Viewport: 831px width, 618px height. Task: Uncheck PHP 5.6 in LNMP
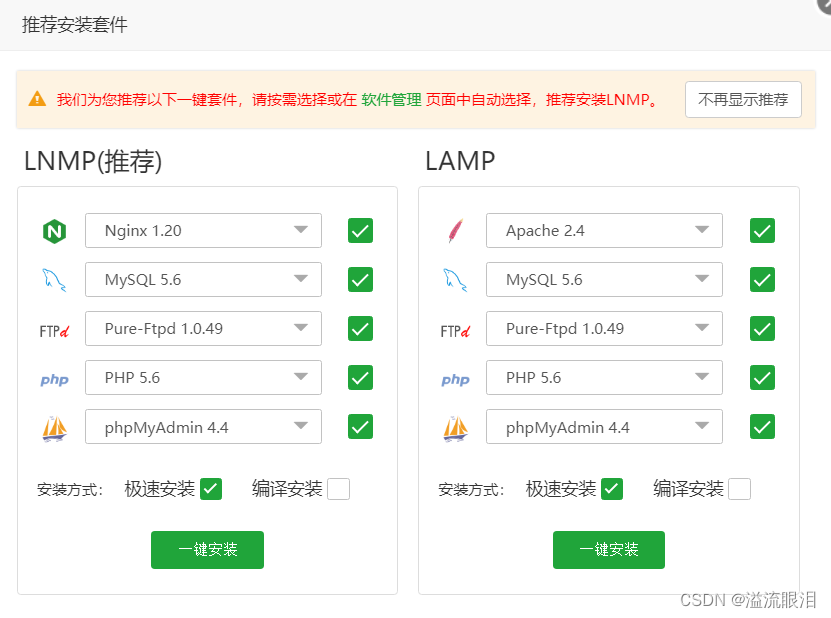360,377
